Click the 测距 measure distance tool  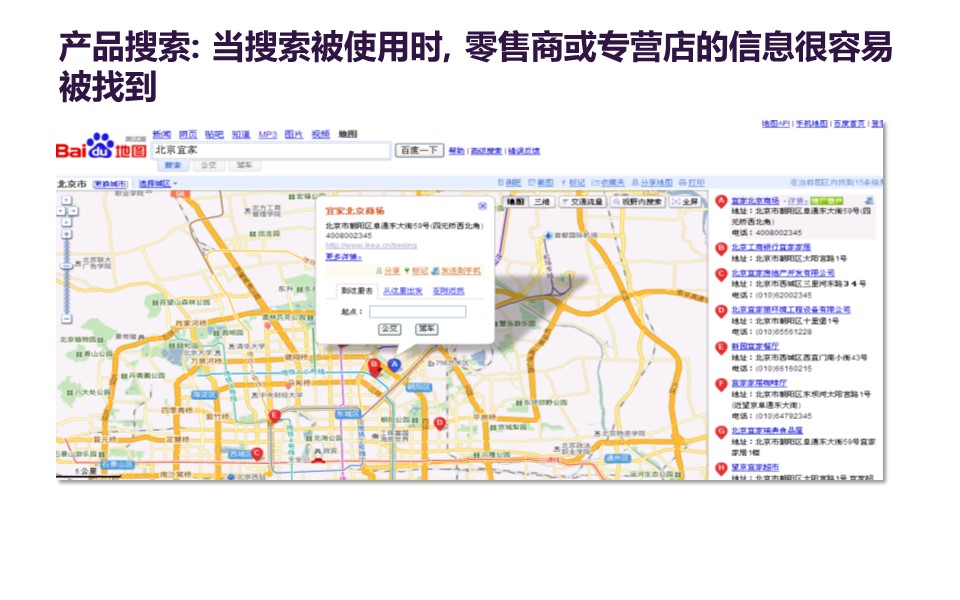(x=512, y=183)
